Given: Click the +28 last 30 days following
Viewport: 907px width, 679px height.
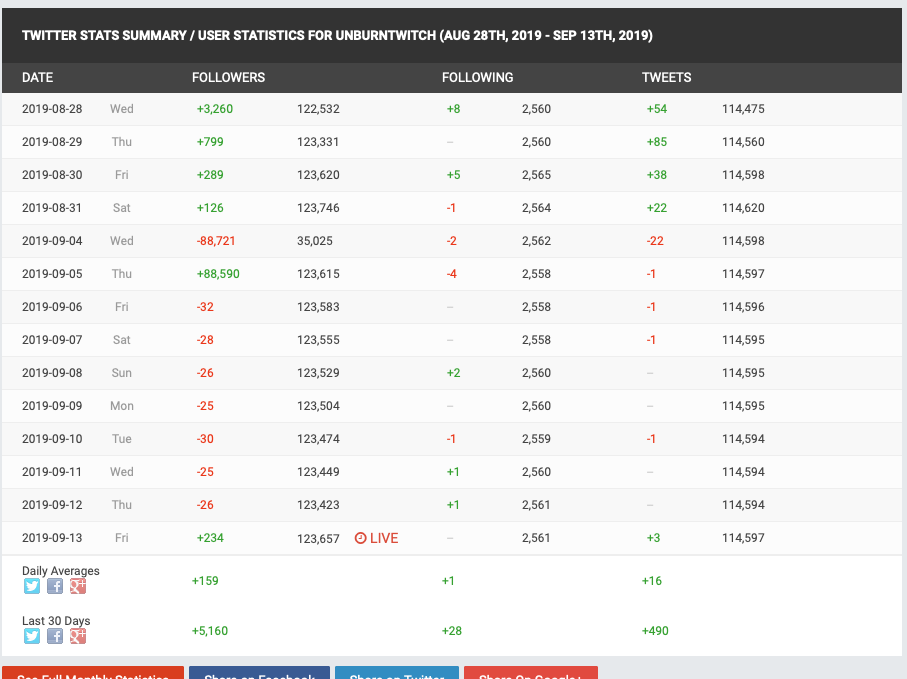Looking at the screenshot, I should 452,630.
